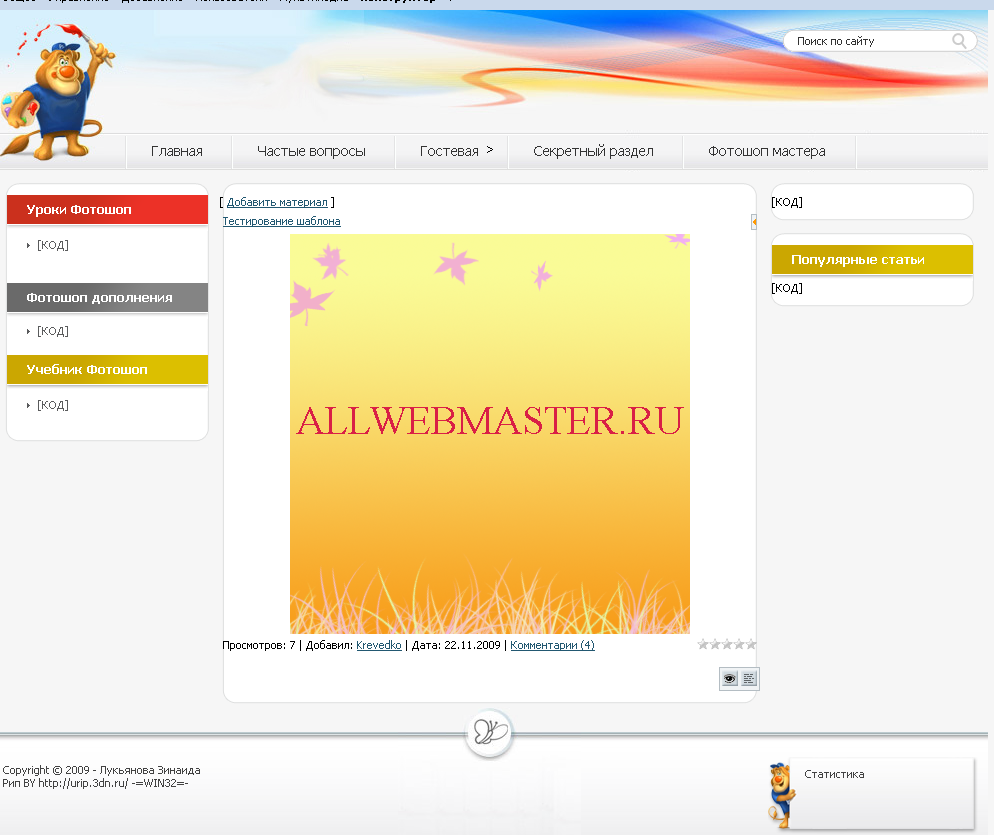Click the eye view-mode icon
The image size is (994, 835).
730,679
